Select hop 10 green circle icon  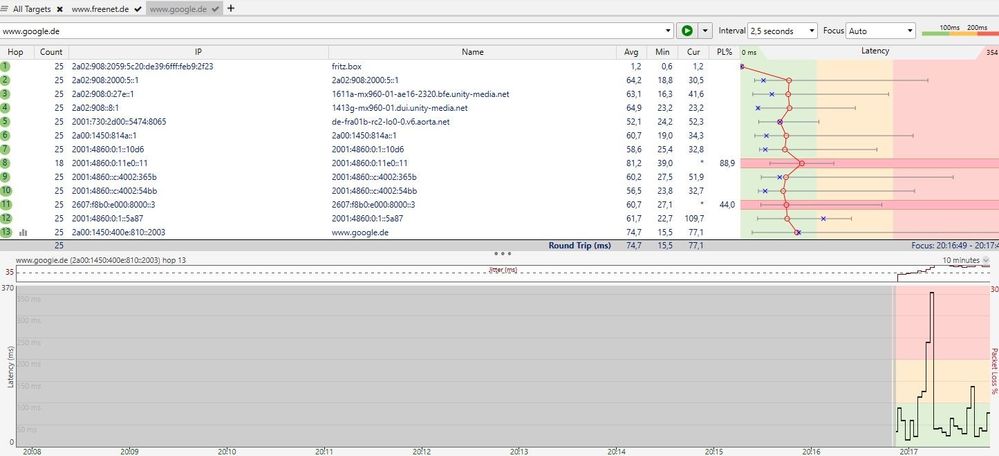click(x=5, y=190)
